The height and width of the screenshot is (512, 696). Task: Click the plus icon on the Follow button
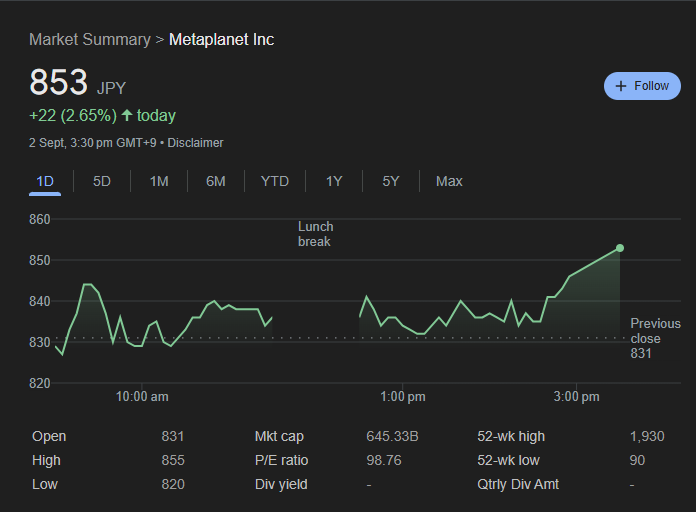(x=621, y=86)
